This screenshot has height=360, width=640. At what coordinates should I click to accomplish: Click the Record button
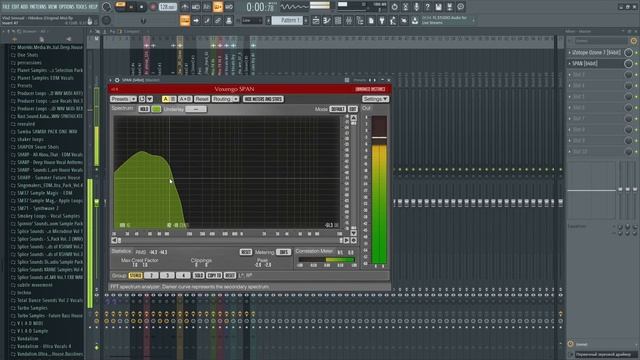[x=153, y=7]
